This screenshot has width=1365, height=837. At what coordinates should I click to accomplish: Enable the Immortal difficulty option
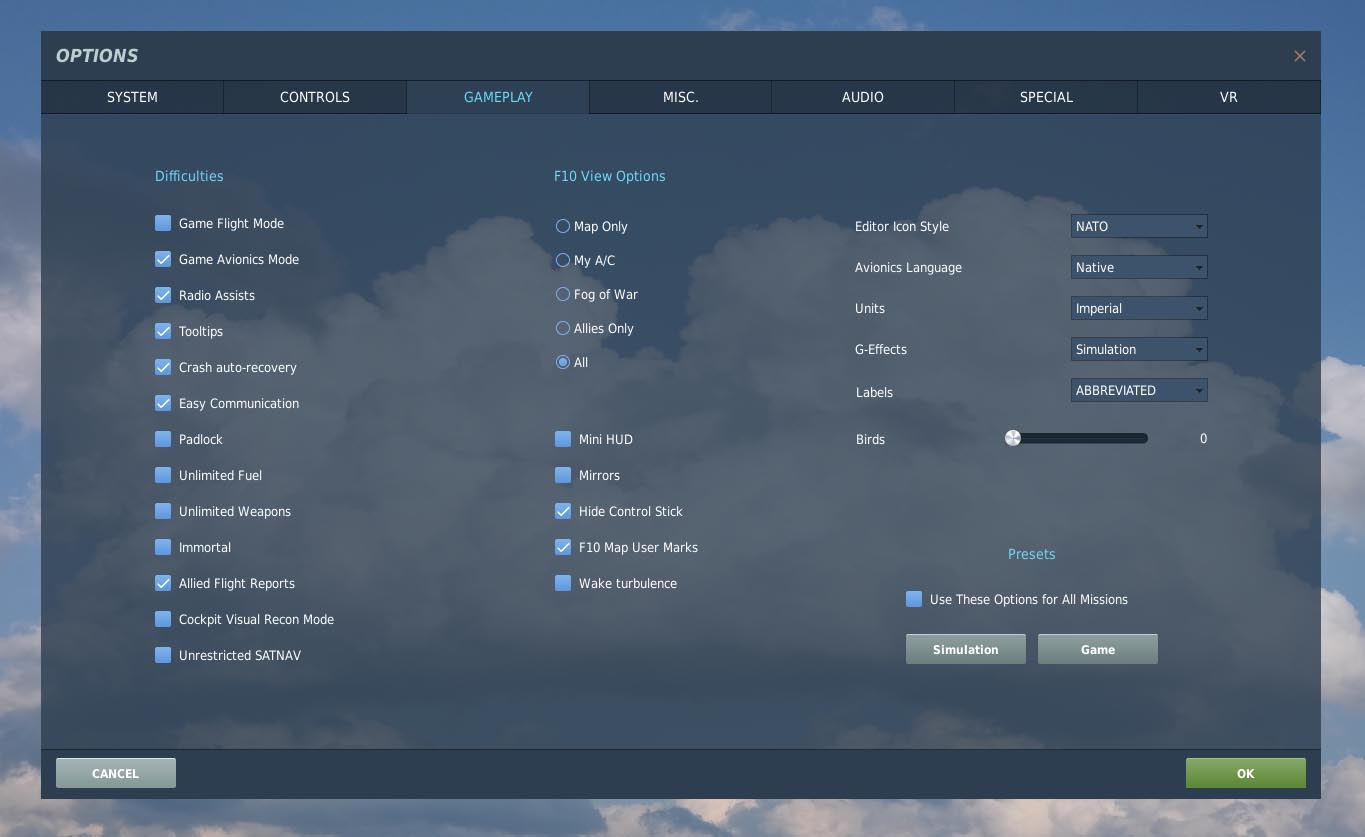tap(163, 547)
